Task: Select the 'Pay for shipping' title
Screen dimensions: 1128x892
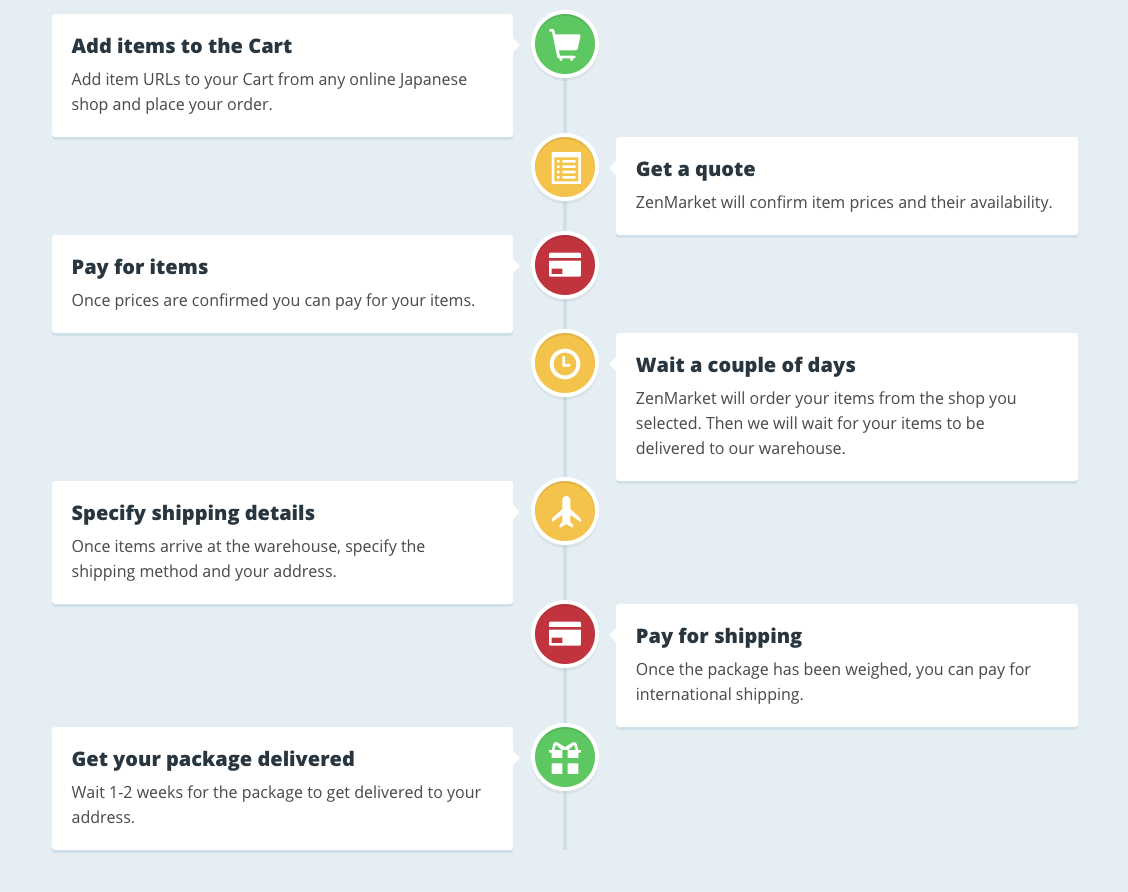Action: [719, 637]
